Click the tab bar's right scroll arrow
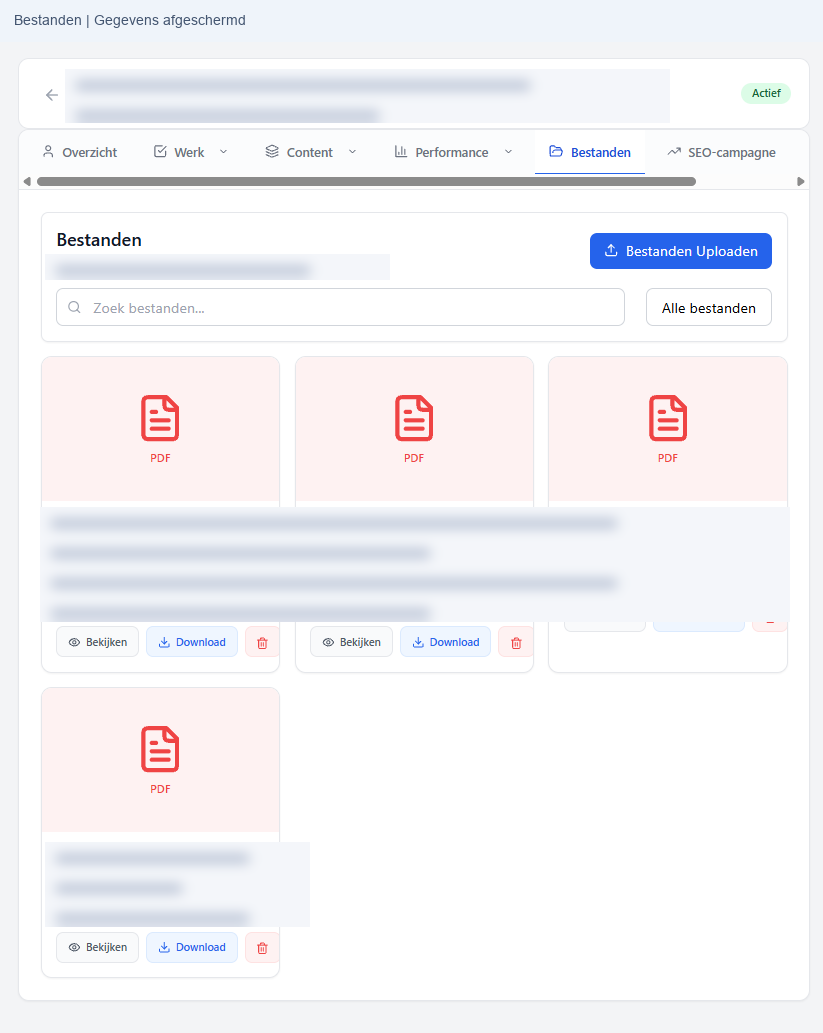The height and width of the screenshot is (1033, 823). pyautogui.click(x=801, y=181)
